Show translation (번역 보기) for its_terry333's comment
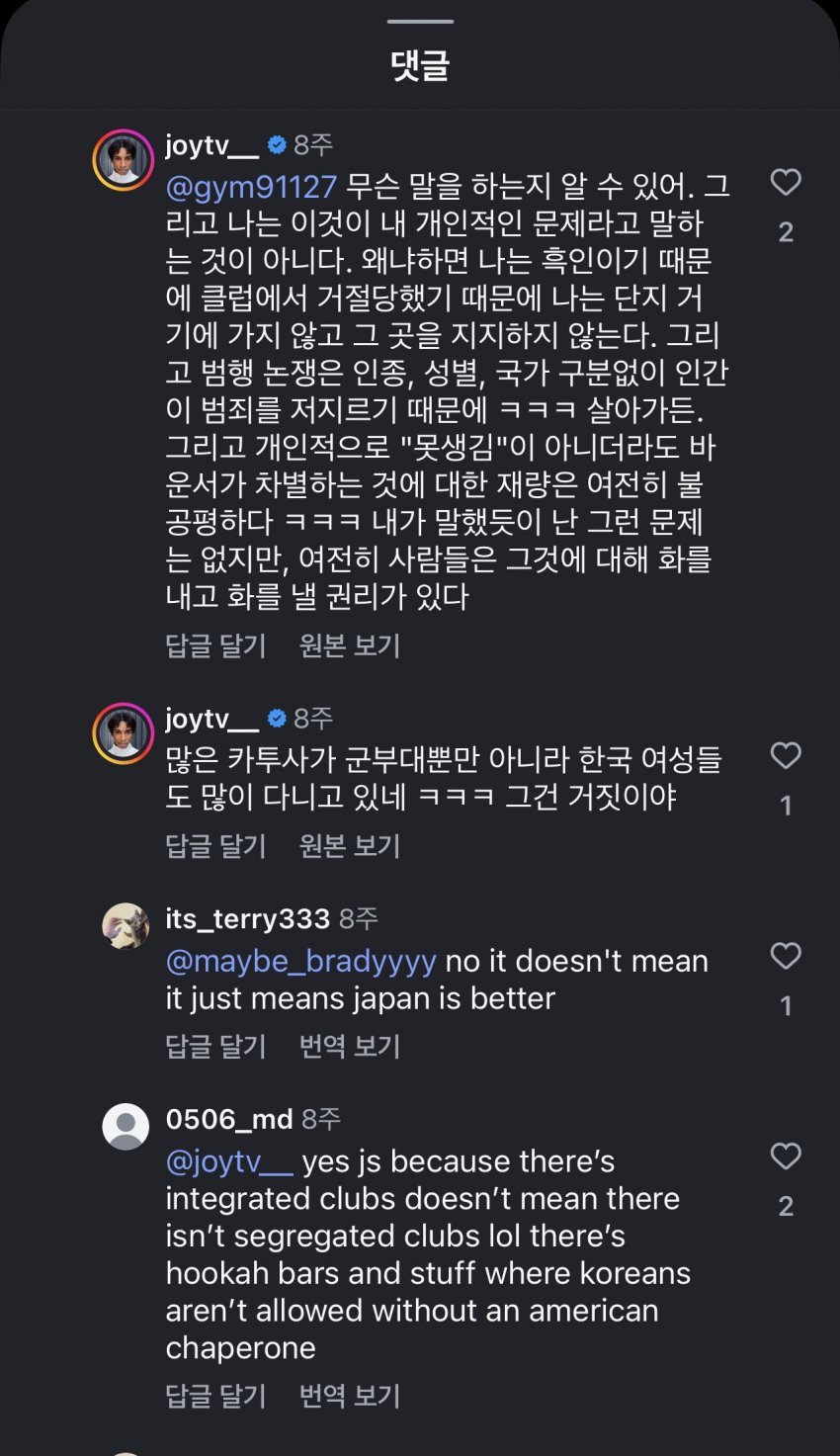Viewport: 840px width, 1456px height. 350,1047
